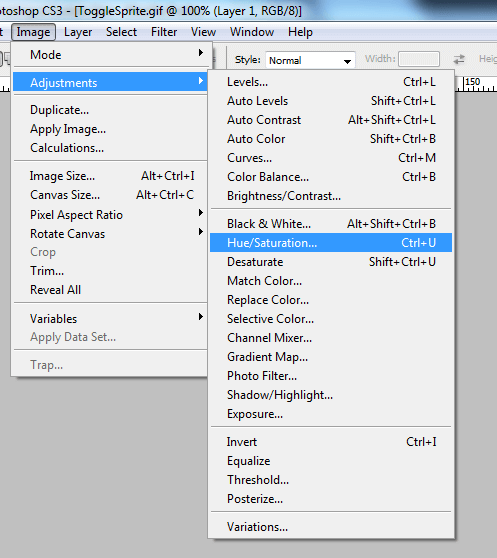Open the Variations dialog entry

(331, 527)
